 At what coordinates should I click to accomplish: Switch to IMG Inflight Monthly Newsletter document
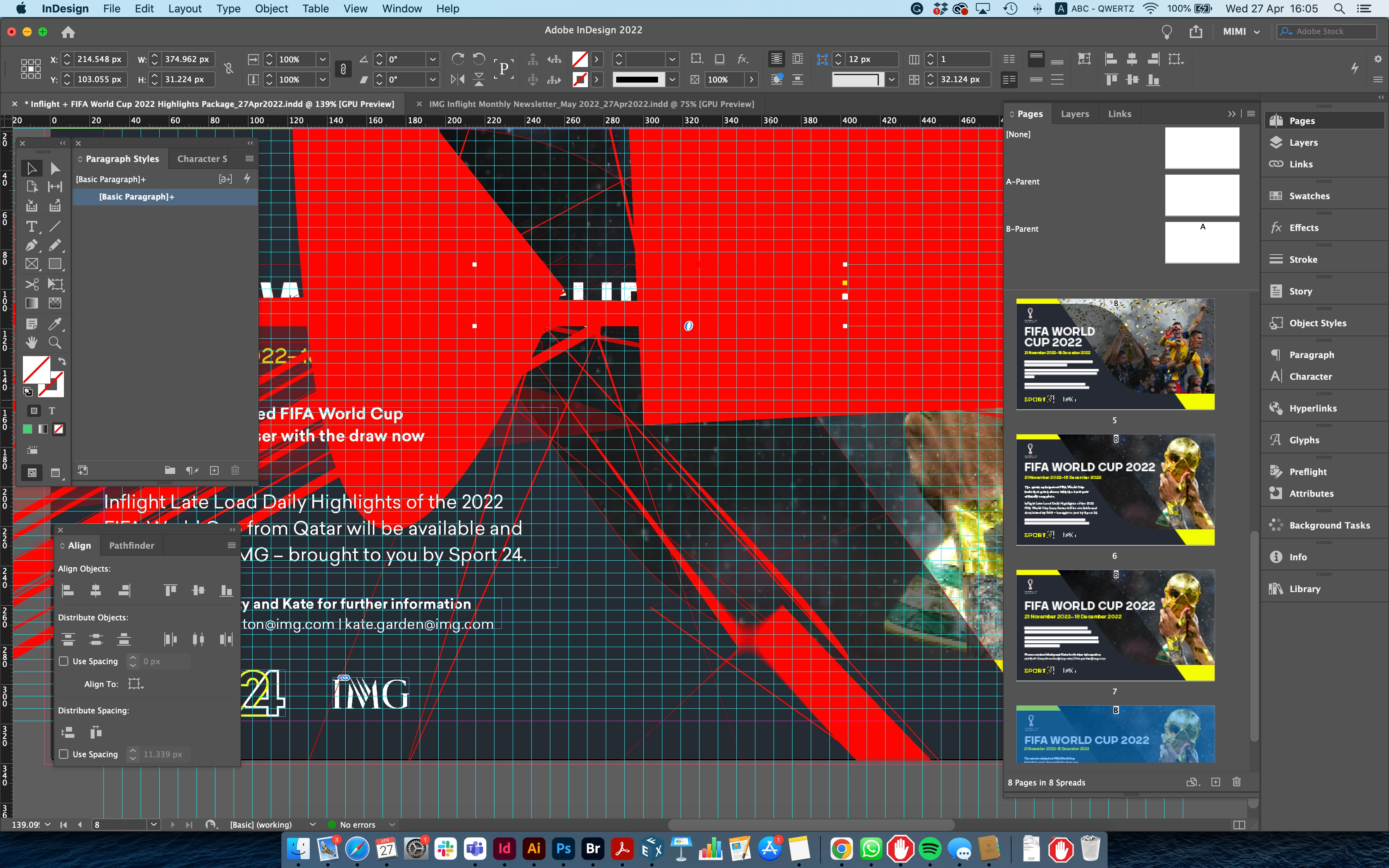[591, 104]
